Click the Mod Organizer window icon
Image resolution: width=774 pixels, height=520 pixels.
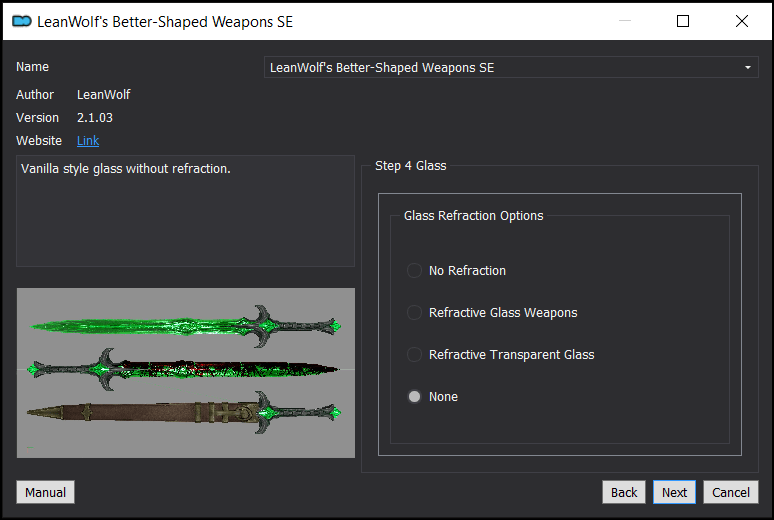pos(22,21)
